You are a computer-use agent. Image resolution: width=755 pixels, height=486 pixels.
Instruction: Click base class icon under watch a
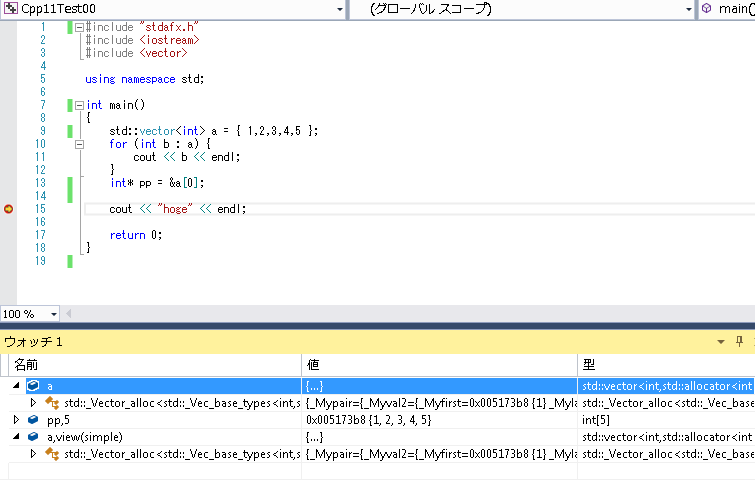(52, 403)
